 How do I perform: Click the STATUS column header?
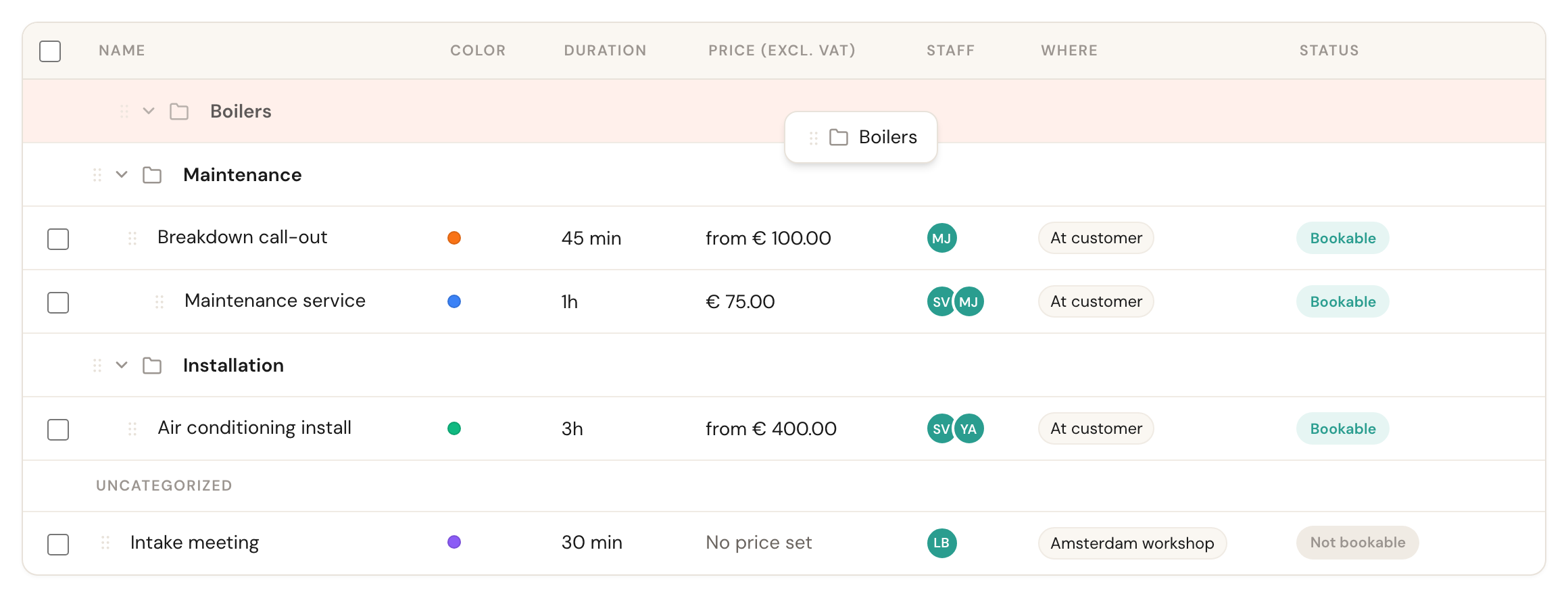(1329, 51)
